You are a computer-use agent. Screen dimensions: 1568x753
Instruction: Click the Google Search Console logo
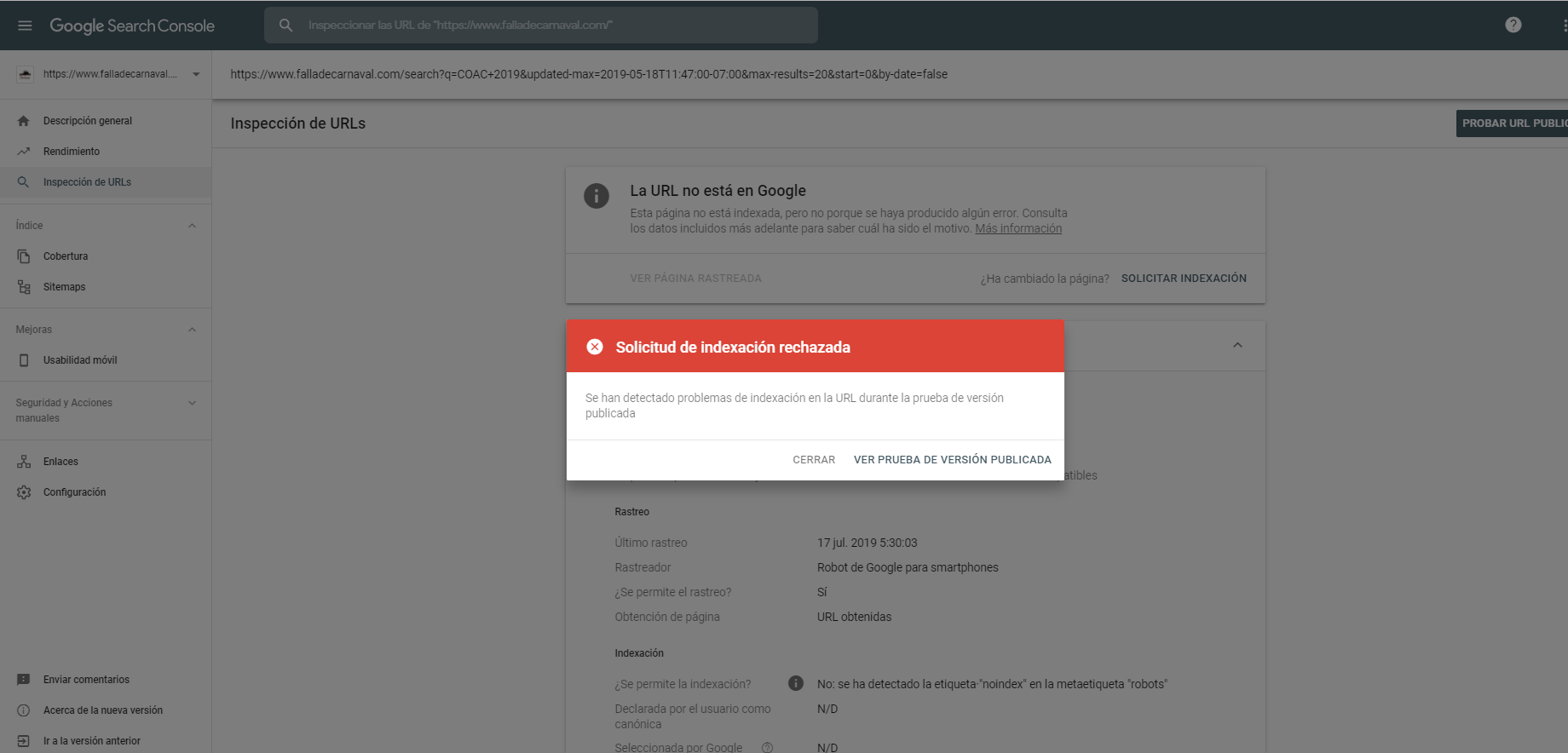coord(132,26)
